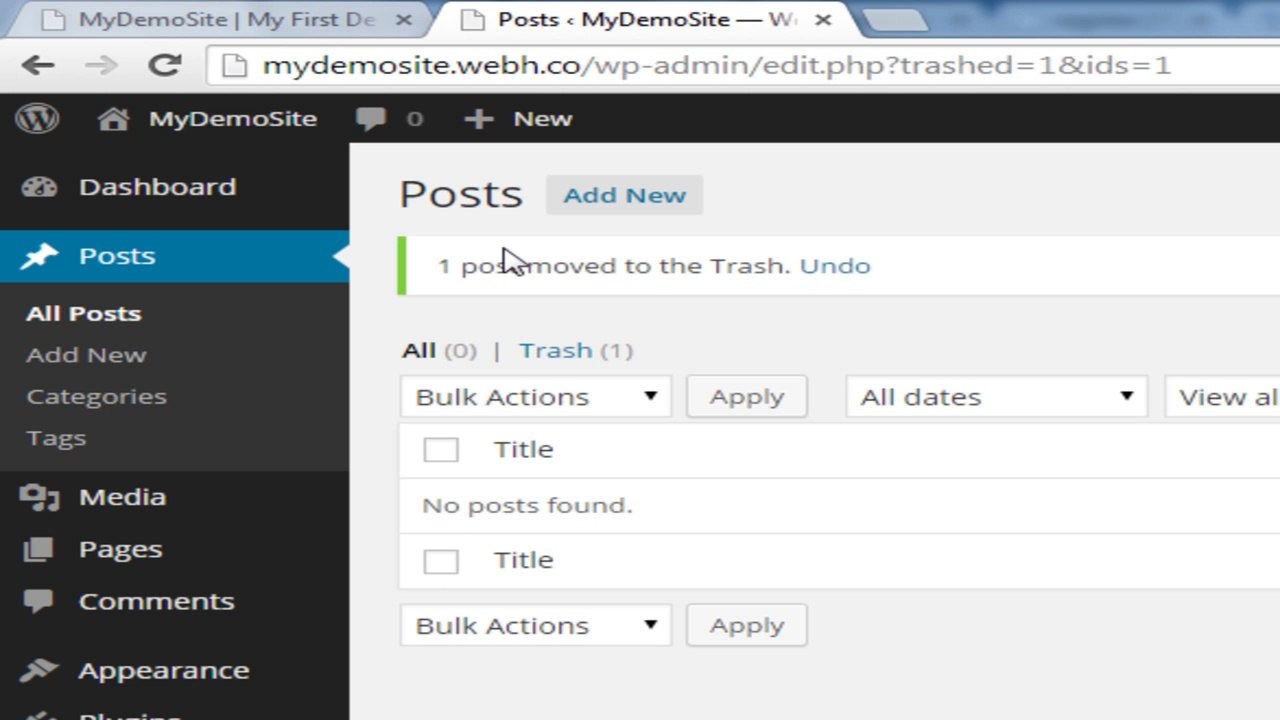Sort by top Title column header
1280x720 pixels.
(x=523, y=450)
